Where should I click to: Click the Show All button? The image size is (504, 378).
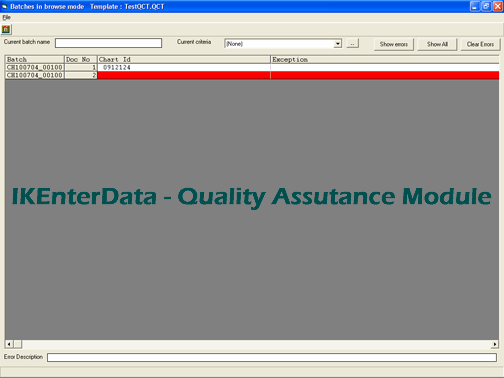pyautogui.click(x=437, y=44)
